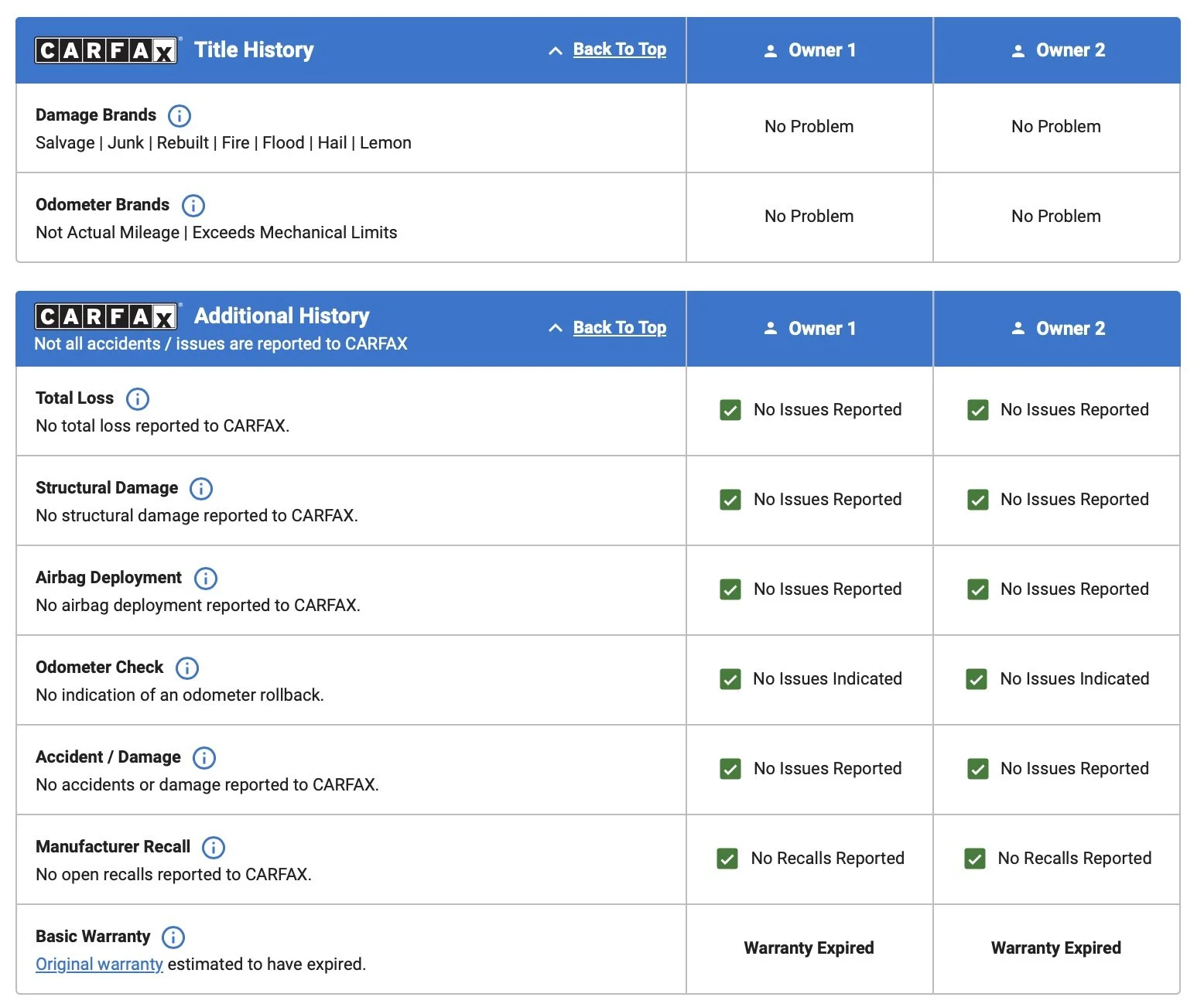The height and width of the screenshot is (1004, 1204).
Task: Select Owner 2 header in Title History
Action: click(1057, 50)
